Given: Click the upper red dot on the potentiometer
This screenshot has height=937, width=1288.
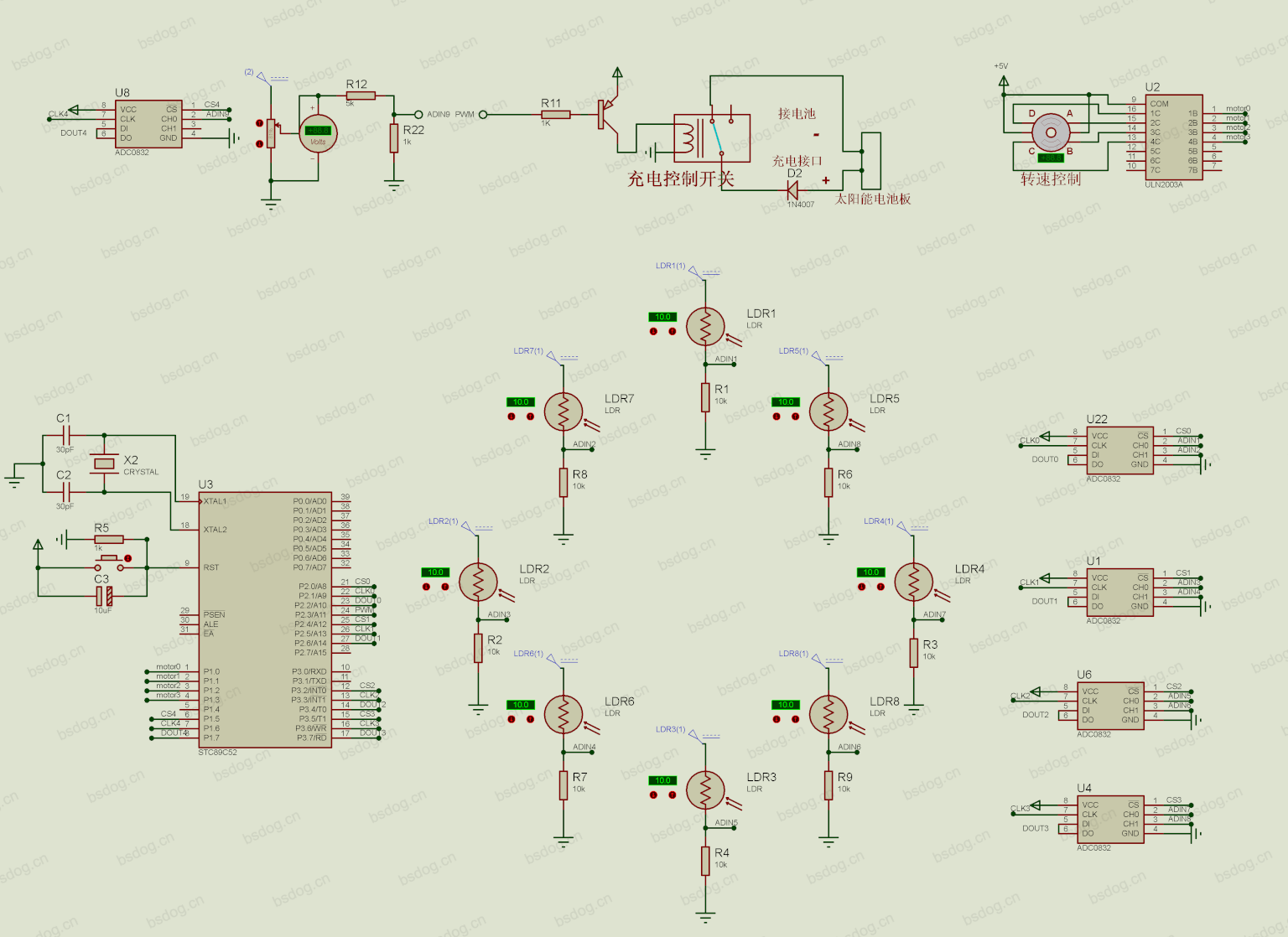Looking at the screenshot, I should click(x=260, y=123).
